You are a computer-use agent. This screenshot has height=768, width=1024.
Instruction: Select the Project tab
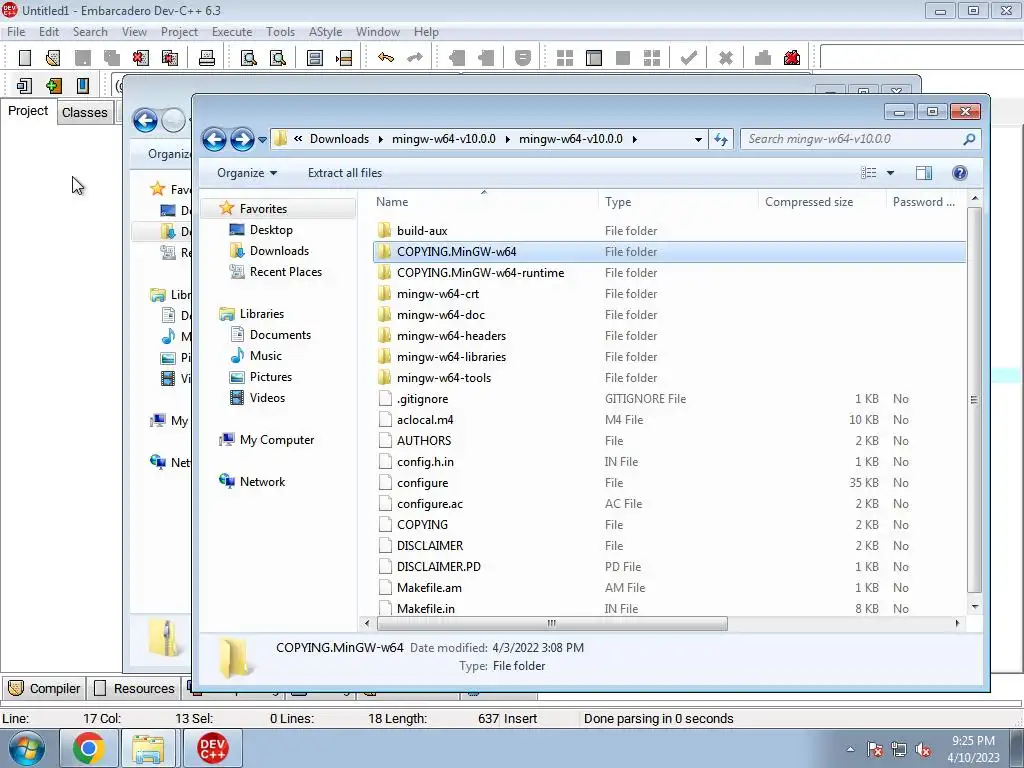pyautogui.click(x=28, y=111)
